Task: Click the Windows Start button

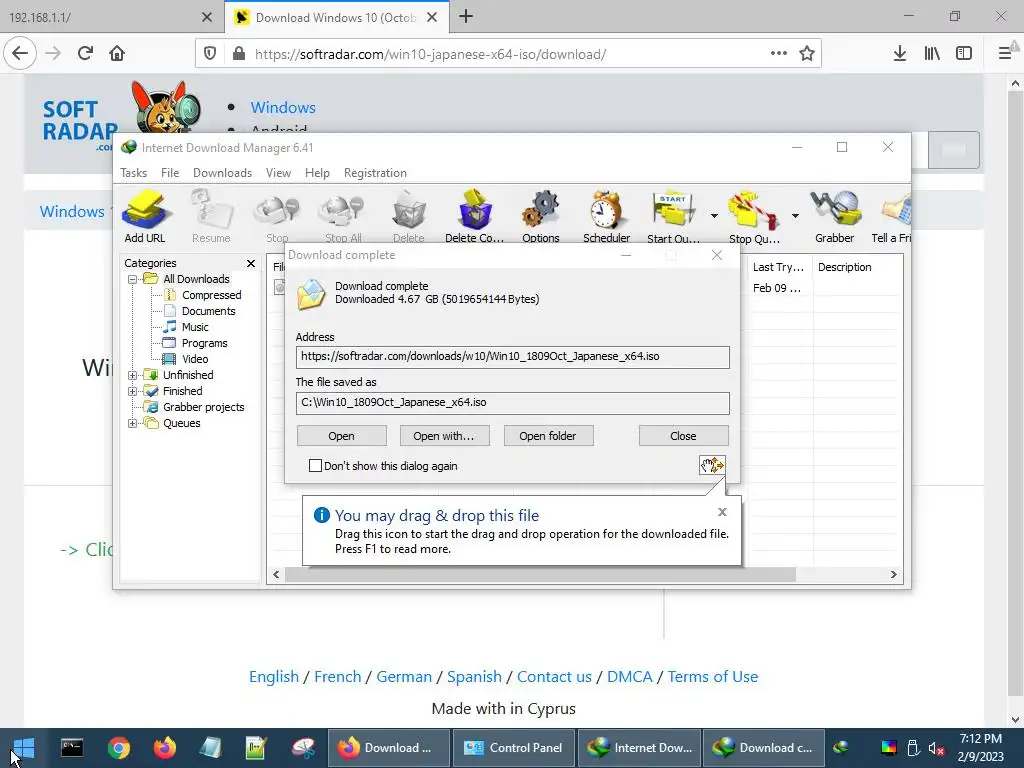Action: point(24,748)
